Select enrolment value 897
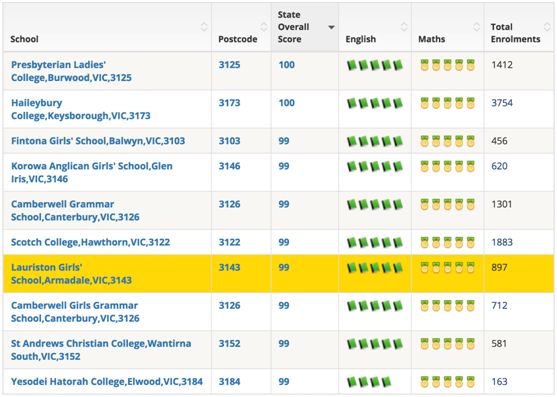The height and width of the screenshot is (397, 557). pos(499,267)
